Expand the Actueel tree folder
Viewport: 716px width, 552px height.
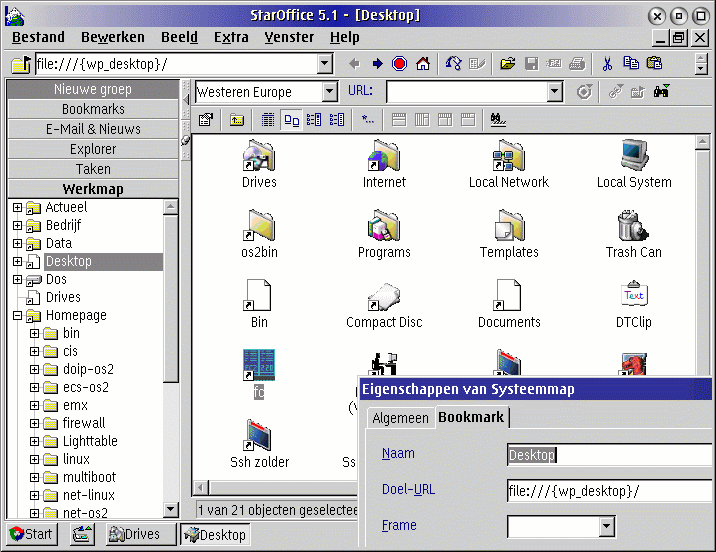[17, 207]
